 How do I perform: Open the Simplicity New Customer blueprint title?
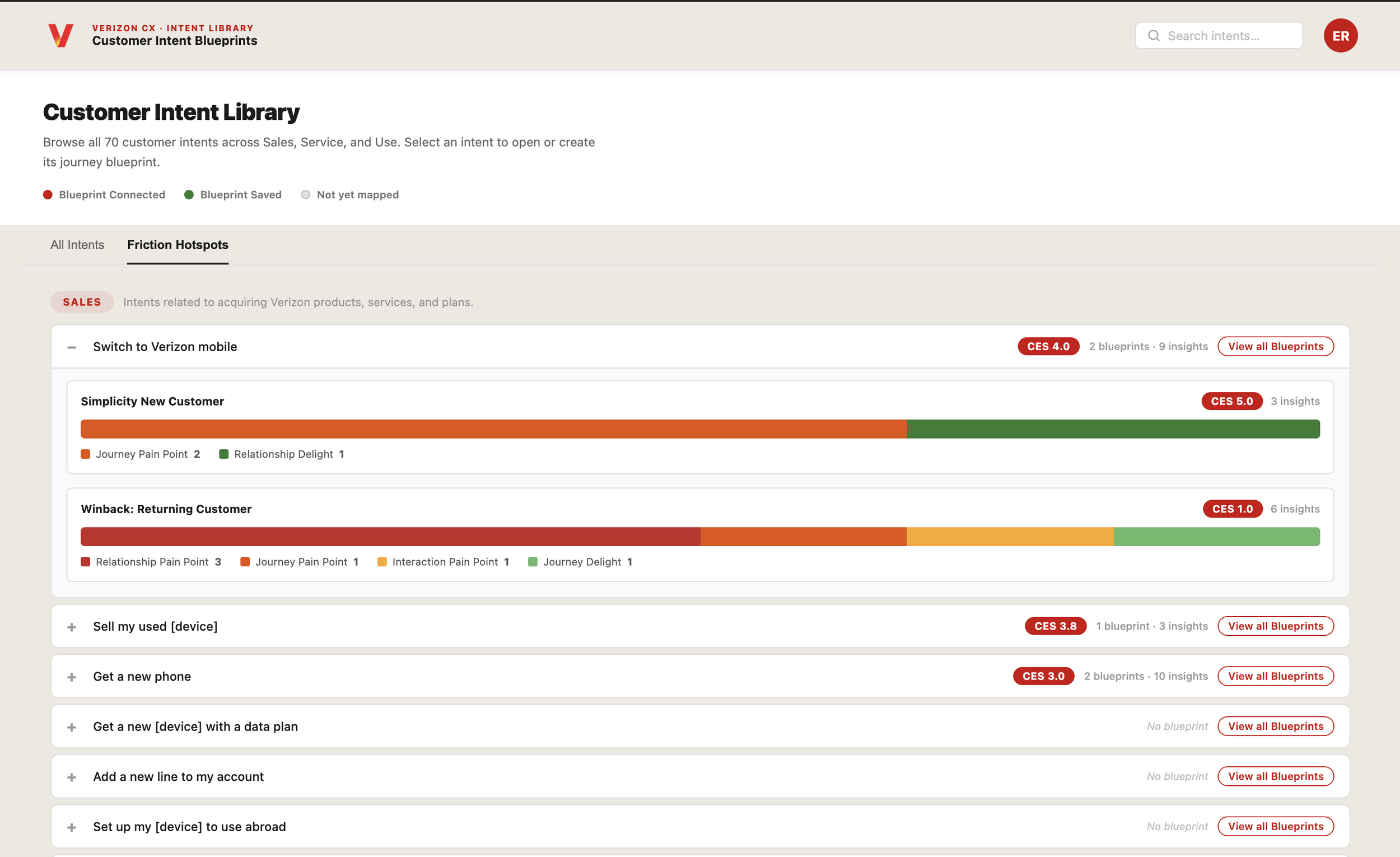152,401
